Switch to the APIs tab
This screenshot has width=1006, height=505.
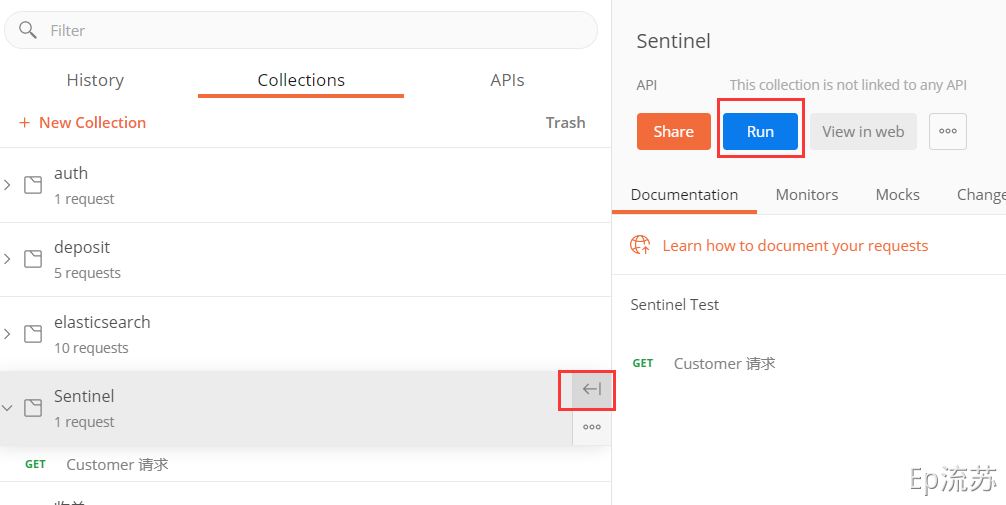tap(507, 80)
